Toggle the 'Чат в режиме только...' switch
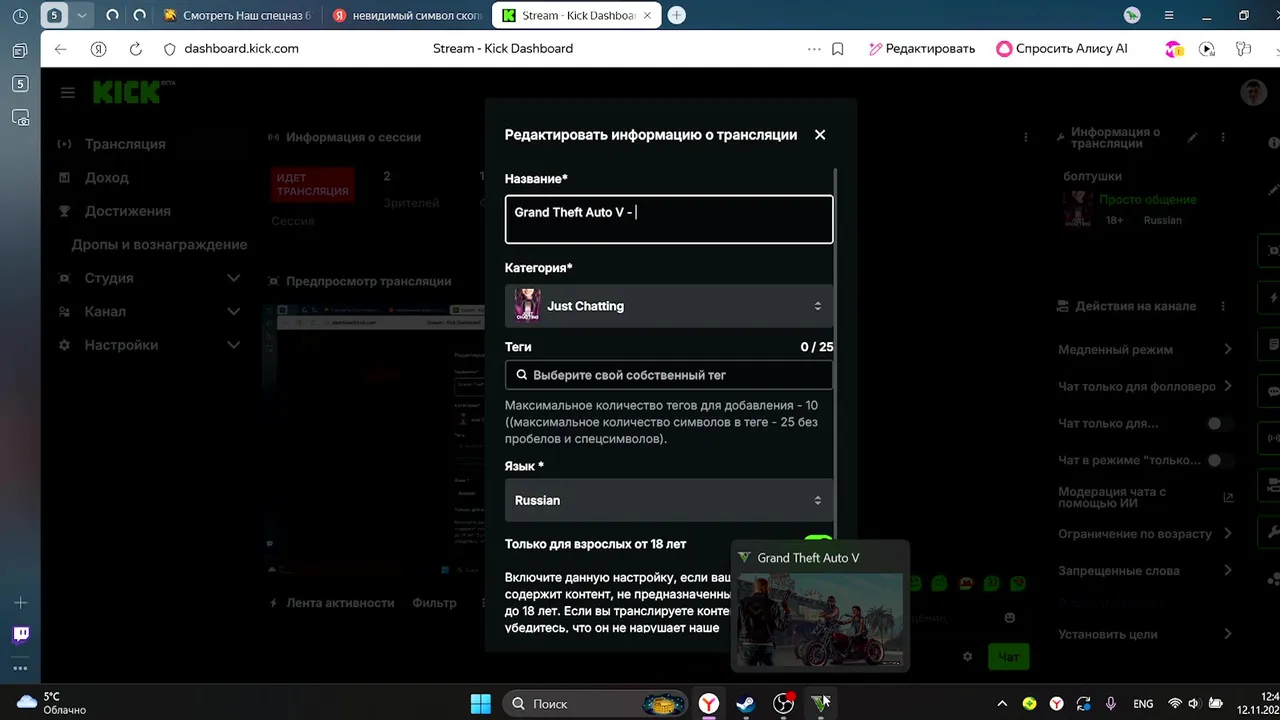The width and height of the screenshot is (1280, 720). (x=1218, y=461)
